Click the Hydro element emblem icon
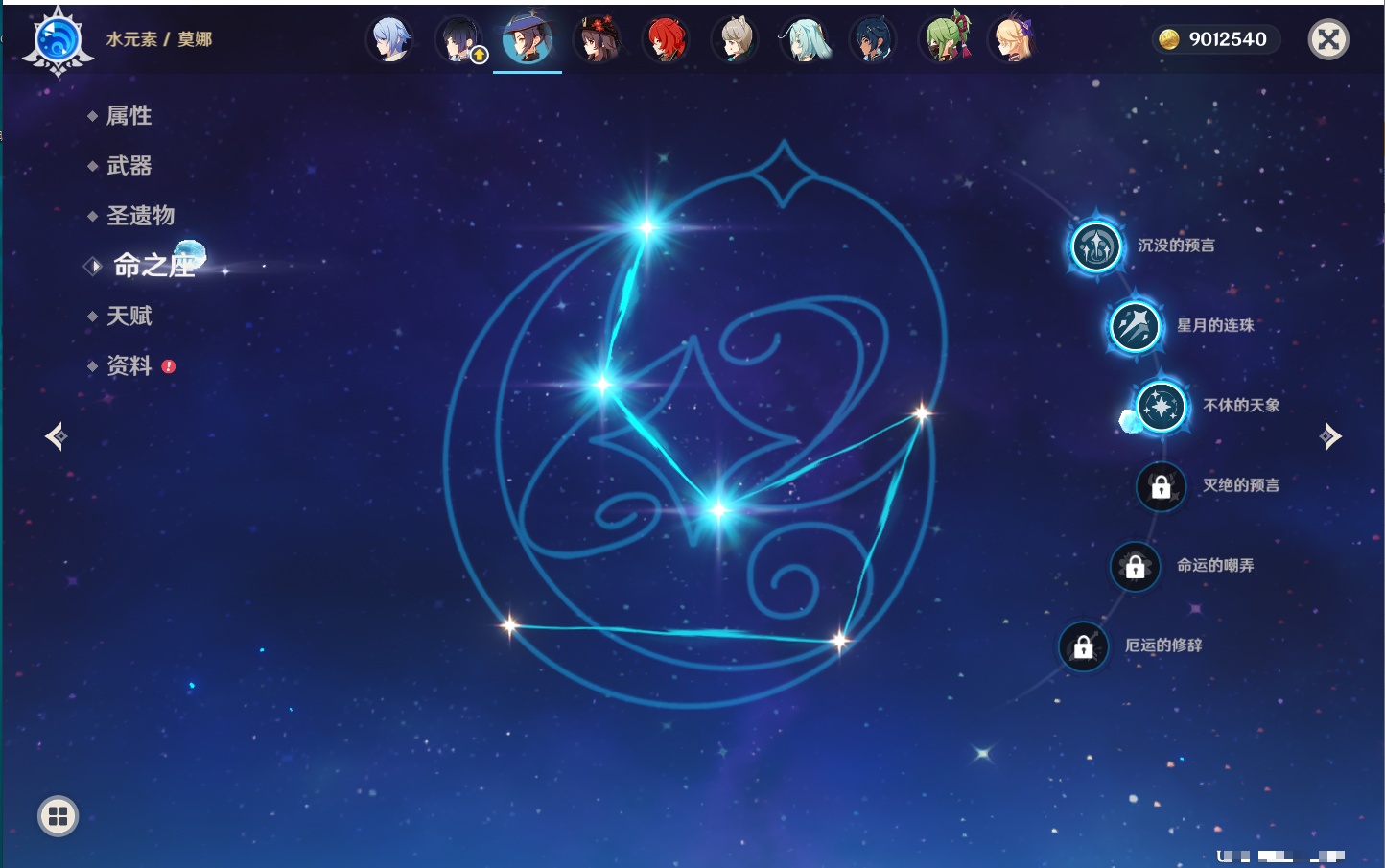This screenshot has height=868, width=1385. (58, 40)
